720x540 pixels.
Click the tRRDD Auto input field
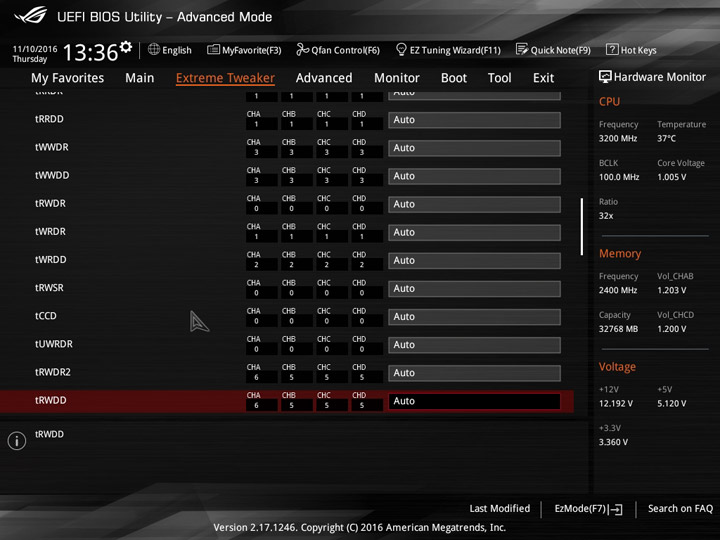point(474,120)
